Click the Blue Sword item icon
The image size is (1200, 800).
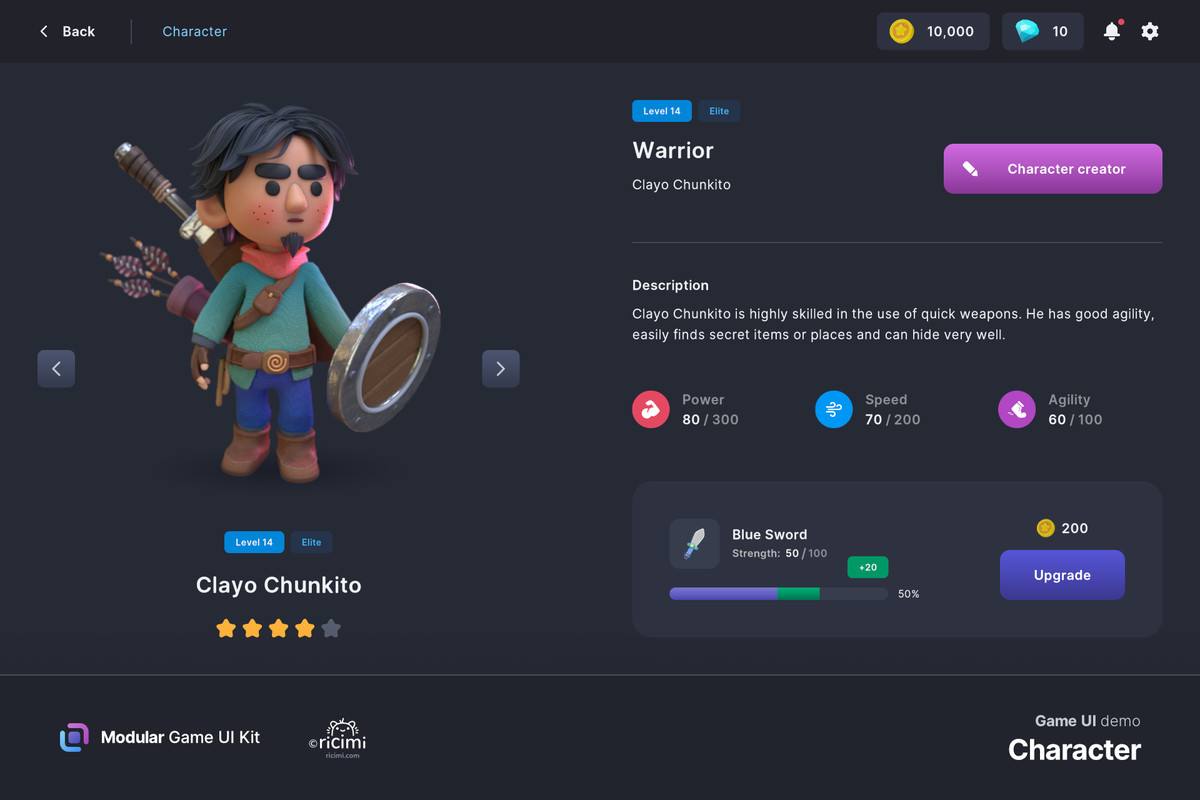point(694,544)
